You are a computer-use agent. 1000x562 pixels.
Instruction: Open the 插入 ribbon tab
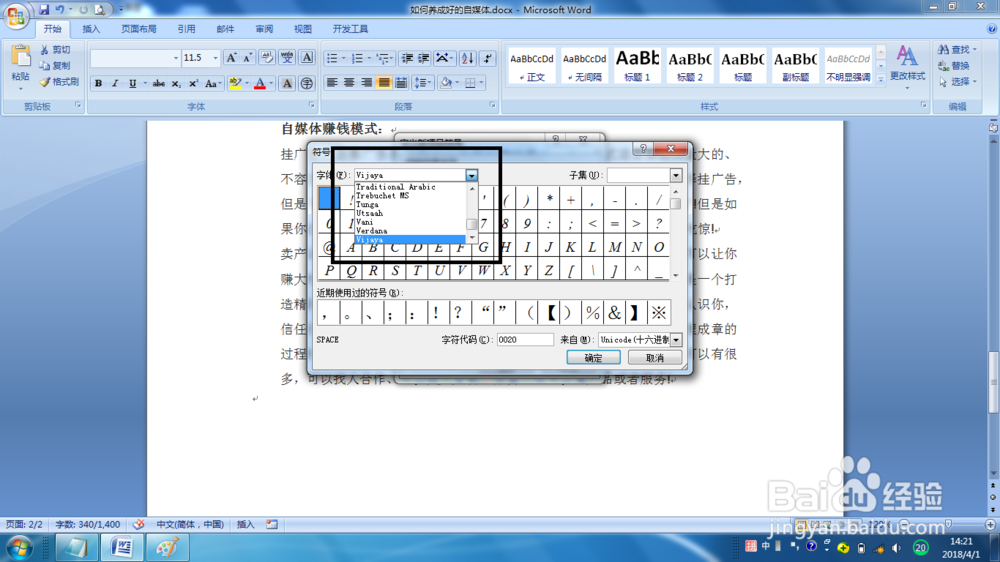click(x=91, y=29)
